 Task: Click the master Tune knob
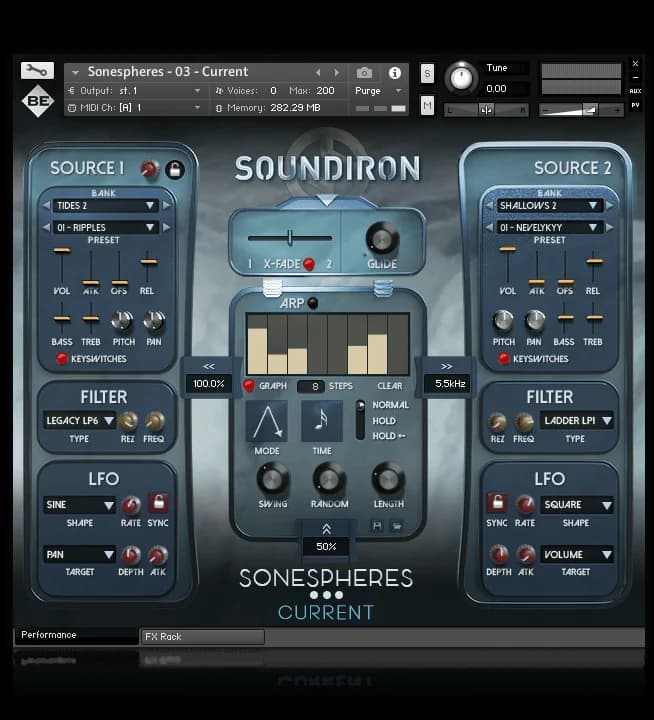[x=461, y=78]
